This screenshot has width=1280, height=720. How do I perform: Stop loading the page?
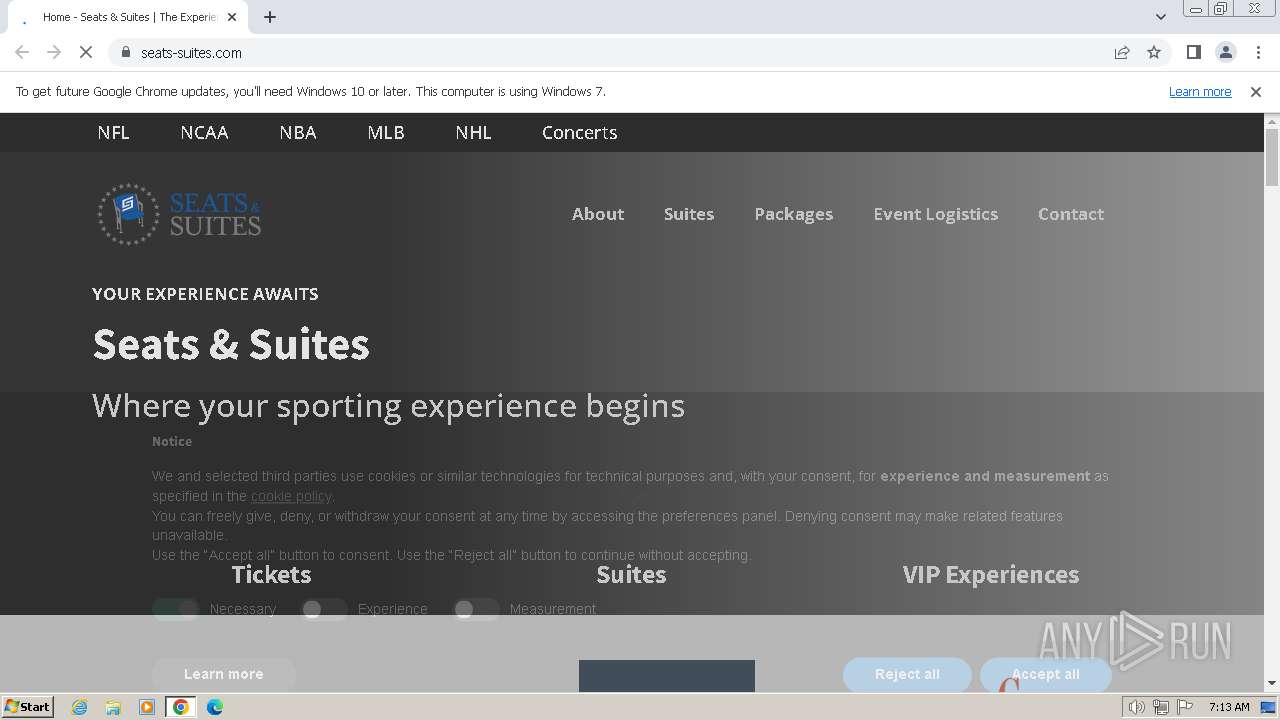coord(86,52)
